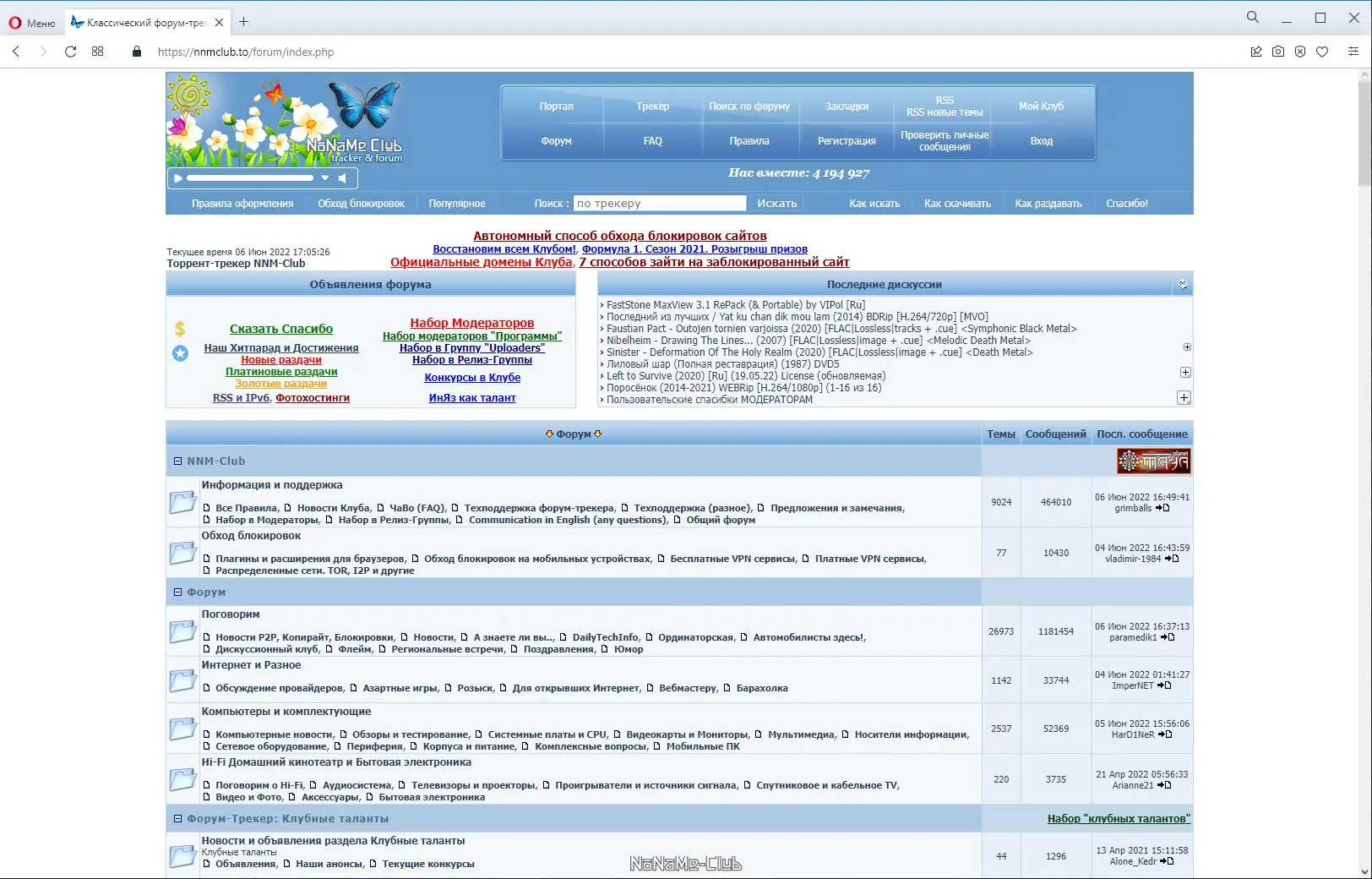Click the dollar icon in forum announcements

(x=180, y=329)
